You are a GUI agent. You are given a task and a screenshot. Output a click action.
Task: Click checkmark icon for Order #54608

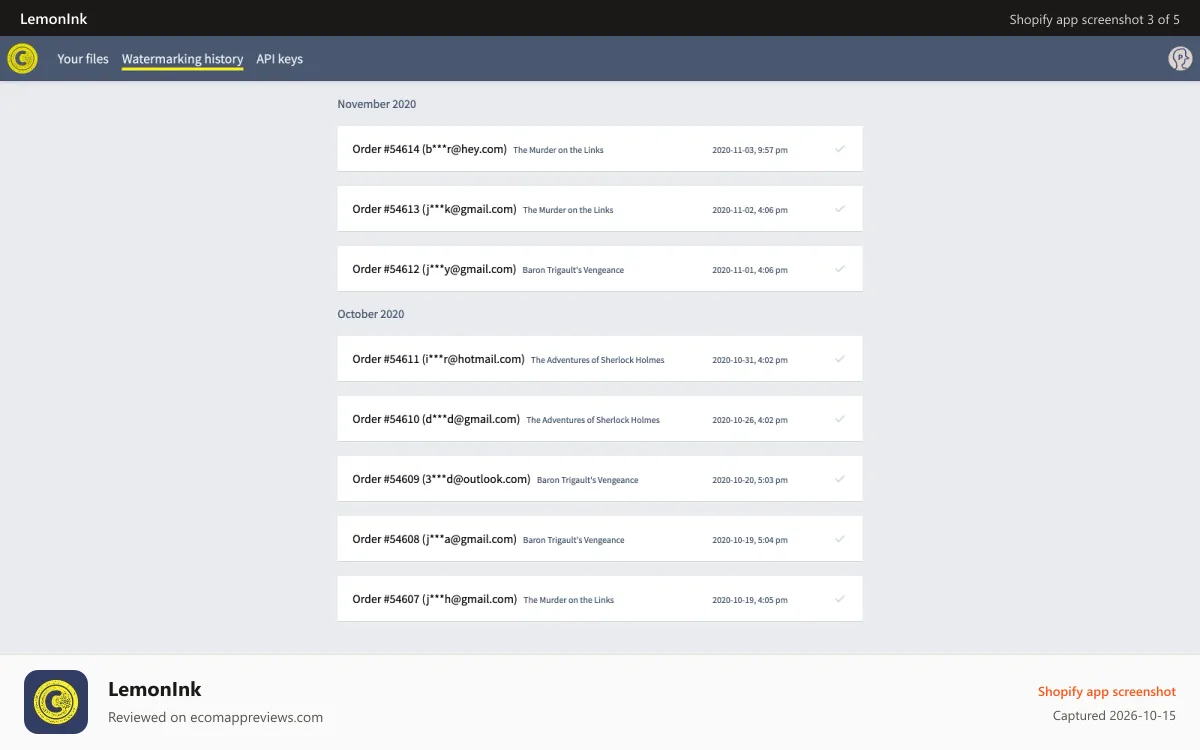click(840, 539)
